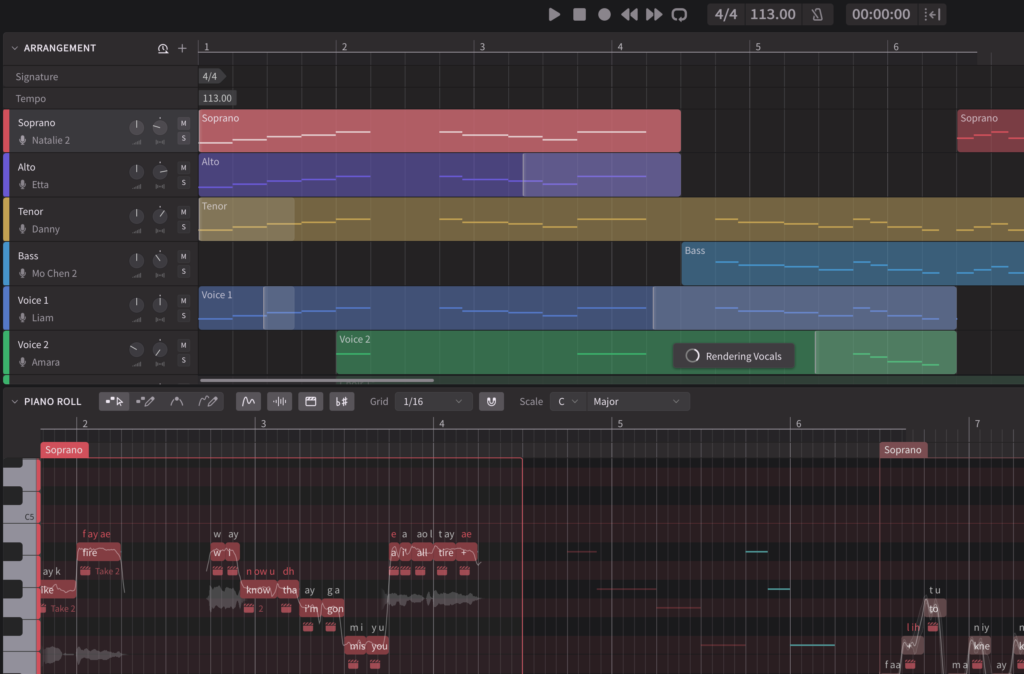Mute the Soprano track
The image size is (1024, 674).
(183, 123)
